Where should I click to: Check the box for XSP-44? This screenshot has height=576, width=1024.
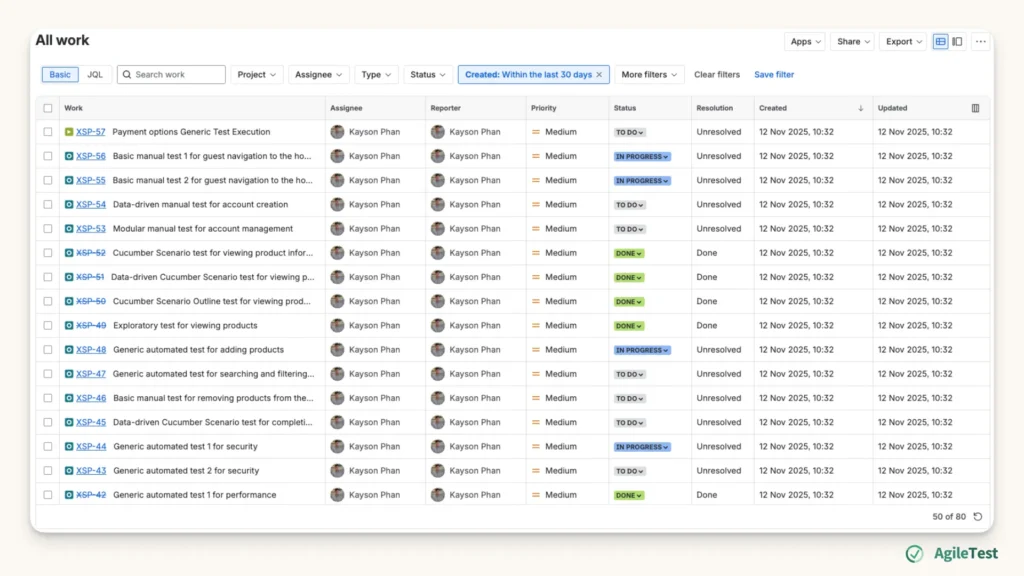[48, 447]
